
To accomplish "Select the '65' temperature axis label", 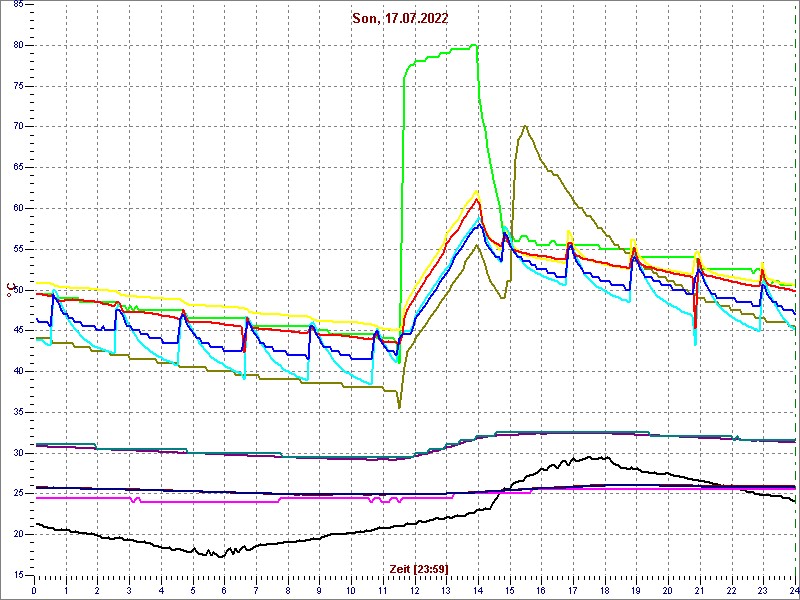I will 17,168.
